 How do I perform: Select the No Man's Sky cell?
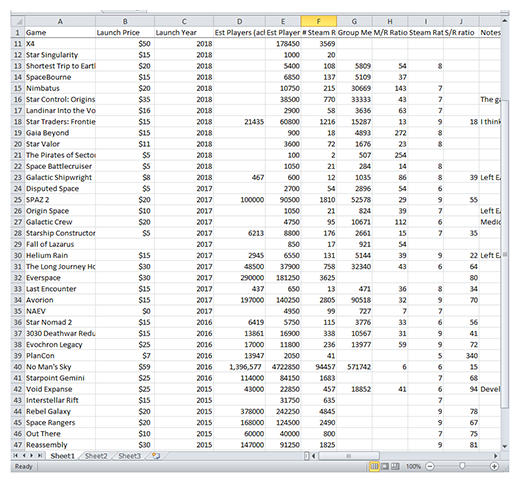coord(60,367)
